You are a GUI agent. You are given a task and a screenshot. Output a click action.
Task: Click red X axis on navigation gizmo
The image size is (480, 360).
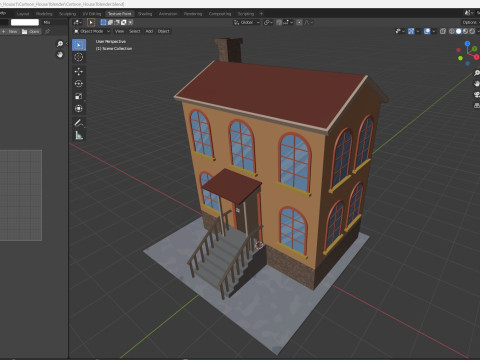point(477,57)
